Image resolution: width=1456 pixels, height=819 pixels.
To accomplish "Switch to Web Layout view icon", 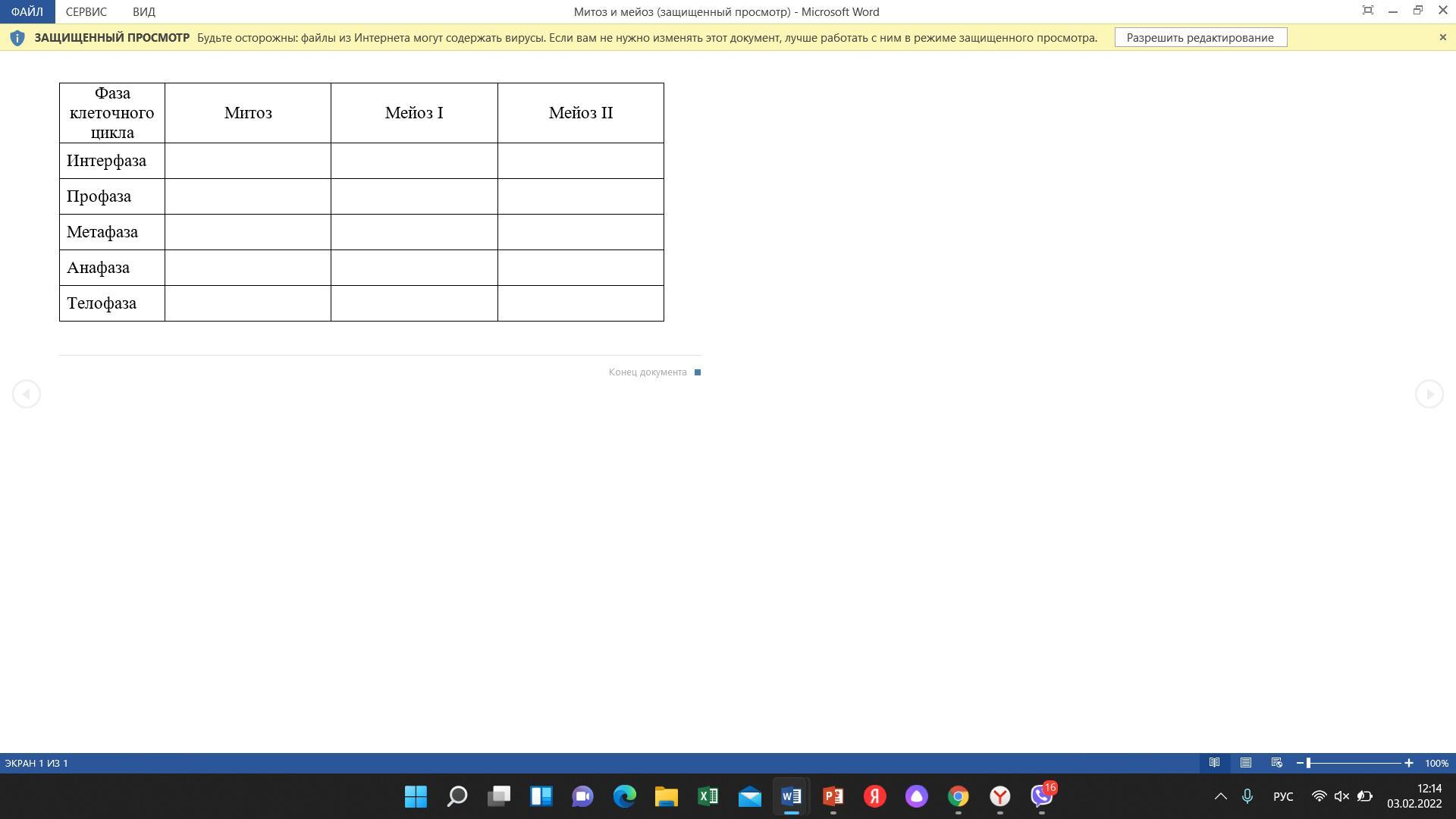I will pos(1276,763).
